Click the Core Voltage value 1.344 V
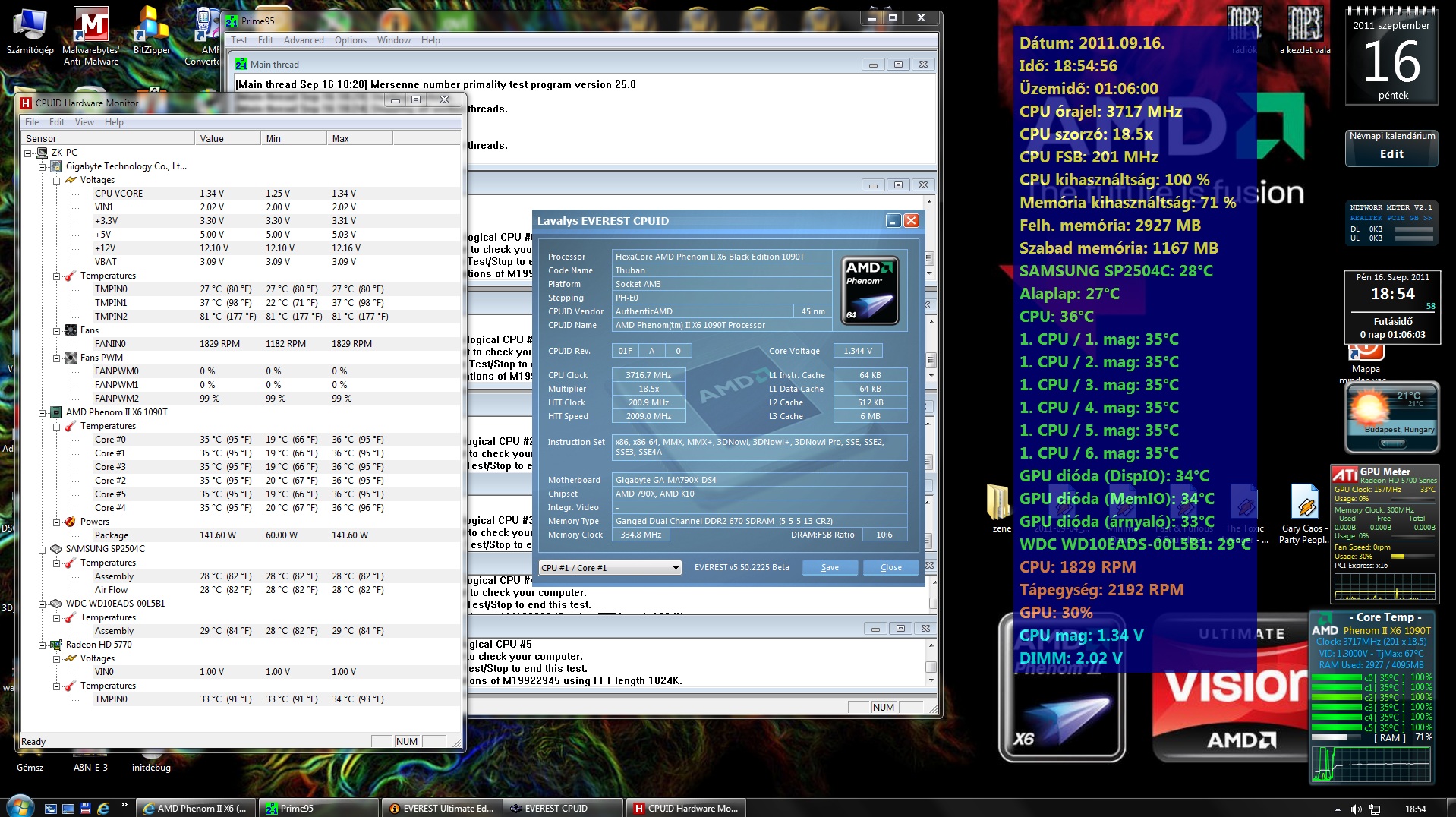 (x=858, y=351)
